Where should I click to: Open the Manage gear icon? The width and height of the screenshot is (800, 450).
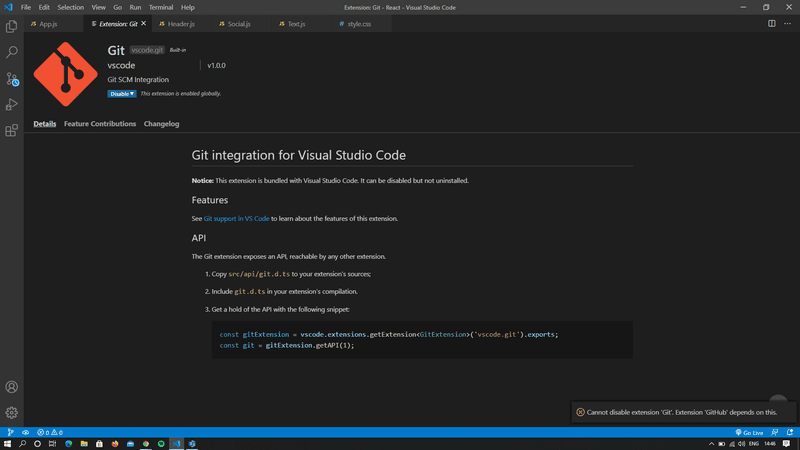(x=12, y=412)
